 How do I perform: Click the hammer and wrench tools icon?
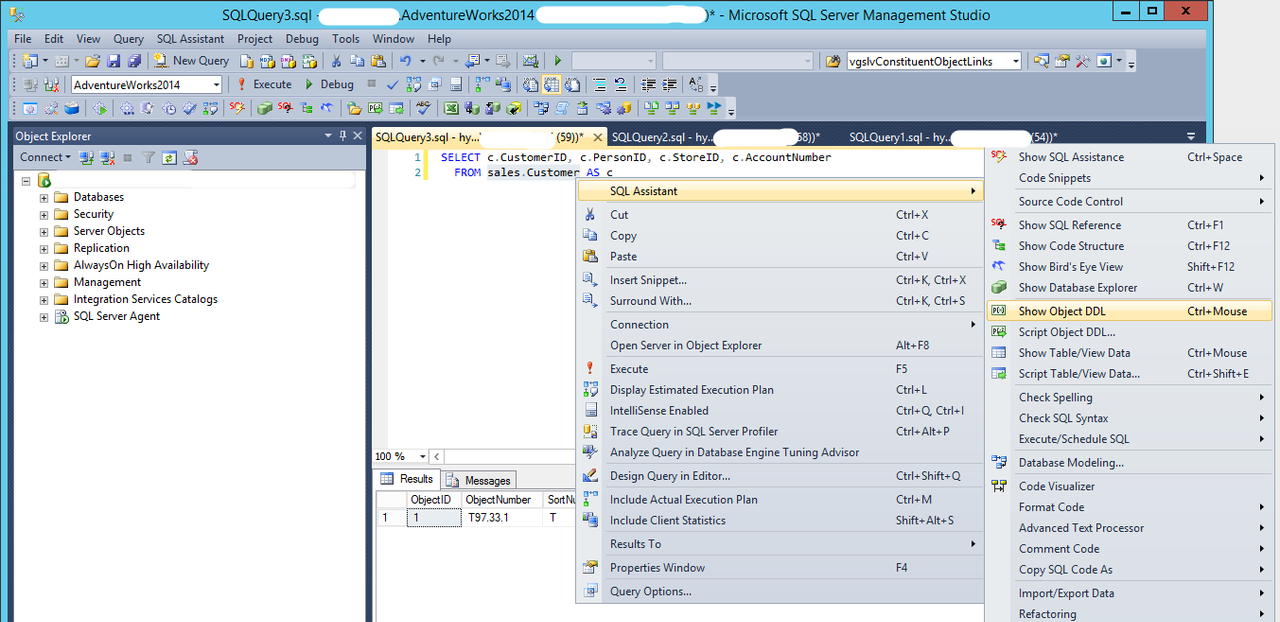pyautogui.click(x=1083, y=61)
